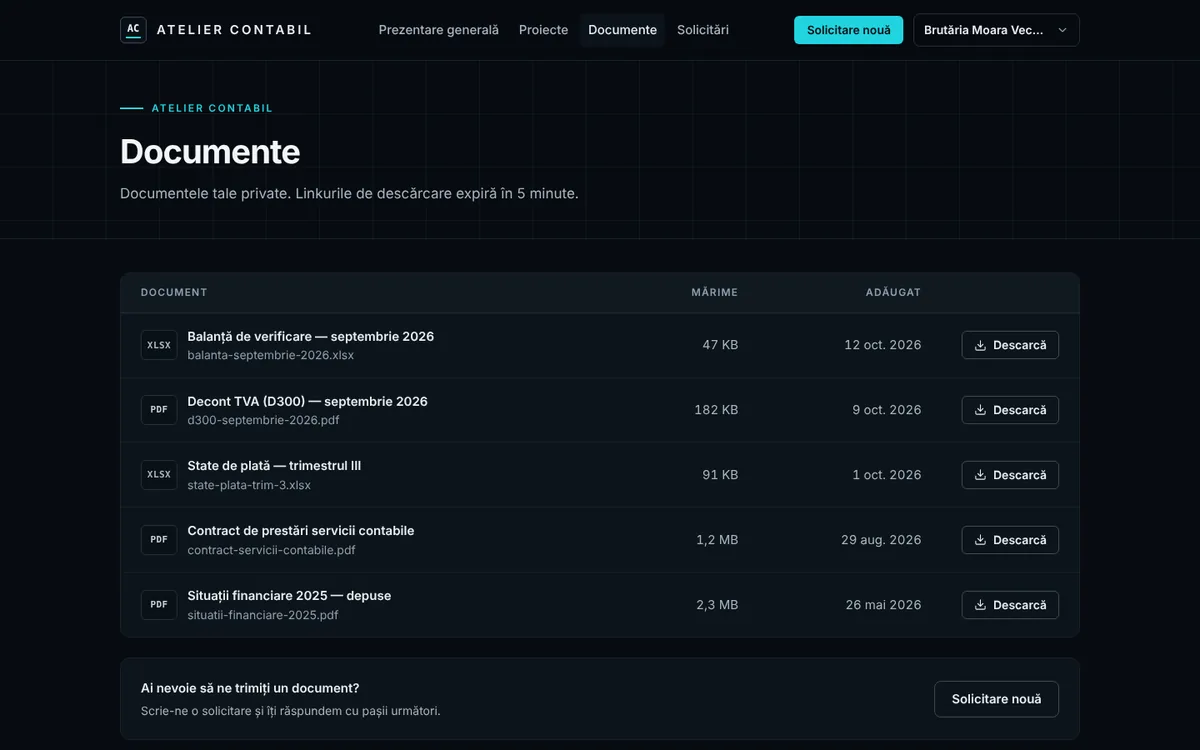Click the XLSX icon for State de plată
Image resolution: width=1200 pixels, height=750 pixels.
click(159, 475)
